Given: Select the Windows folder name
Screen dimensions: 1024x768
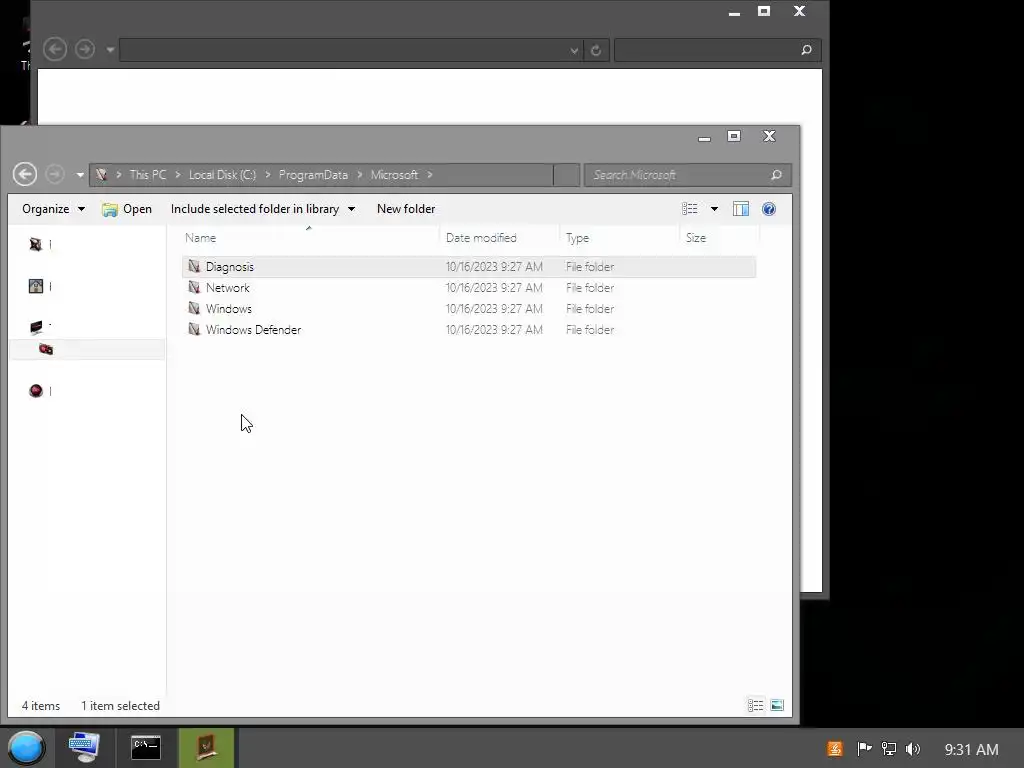Looking at the screenshot, I should tap(229, 308).
